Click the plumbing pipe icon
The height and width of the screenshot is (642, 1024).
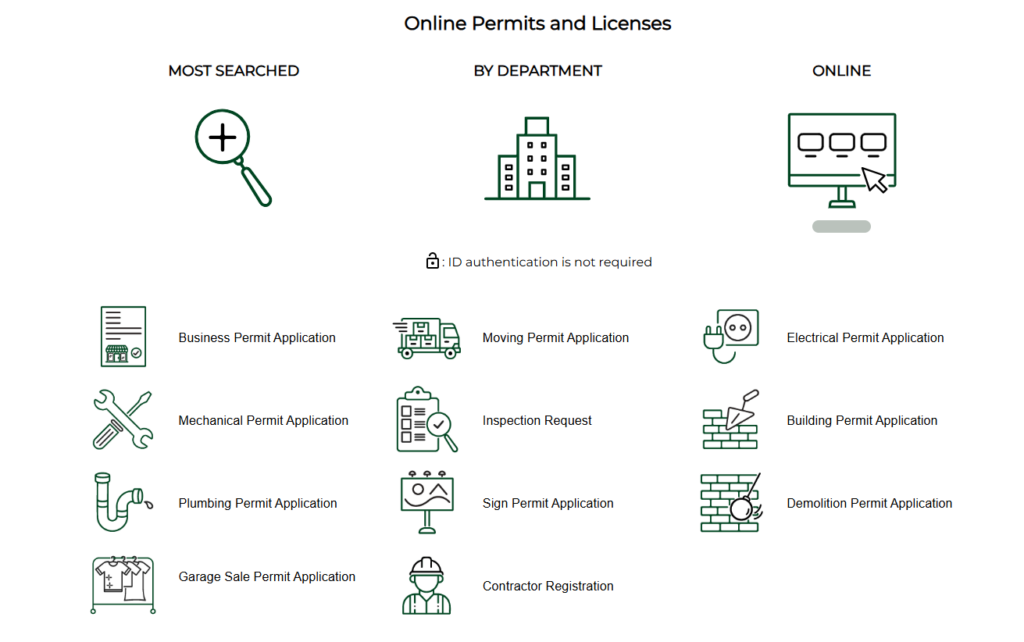[123, 503]
